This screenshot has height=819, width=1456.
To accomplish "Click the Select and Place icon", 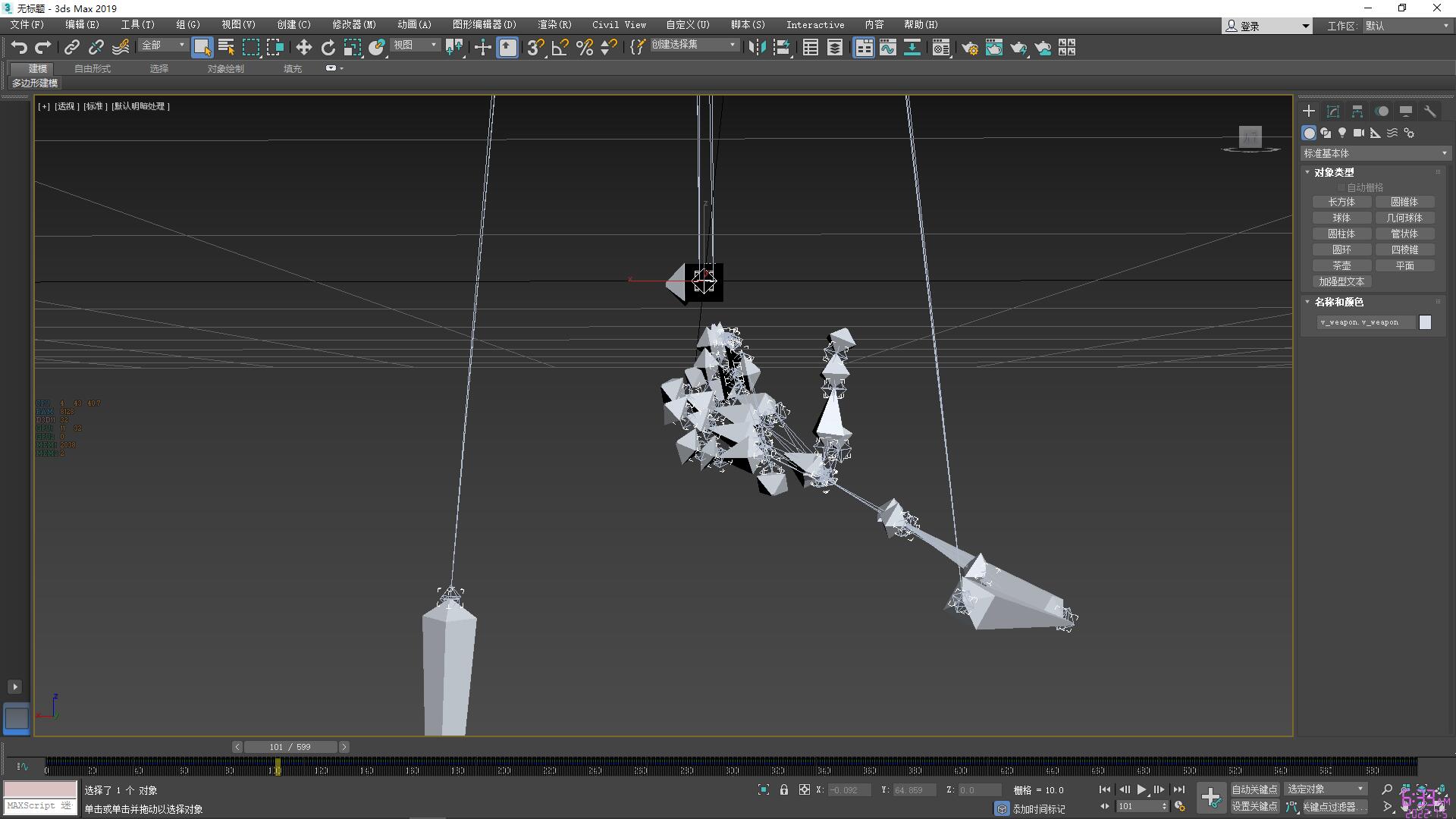I will 377,48.
